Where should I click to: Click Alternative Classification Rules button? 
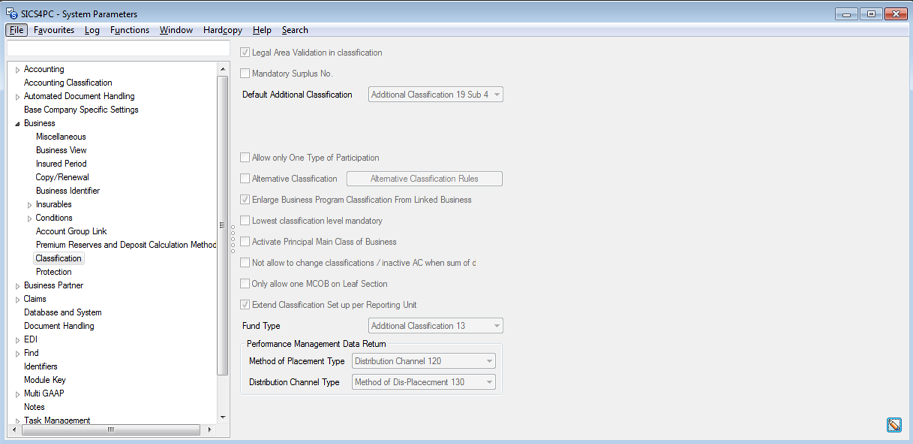(x=424, y=179)
